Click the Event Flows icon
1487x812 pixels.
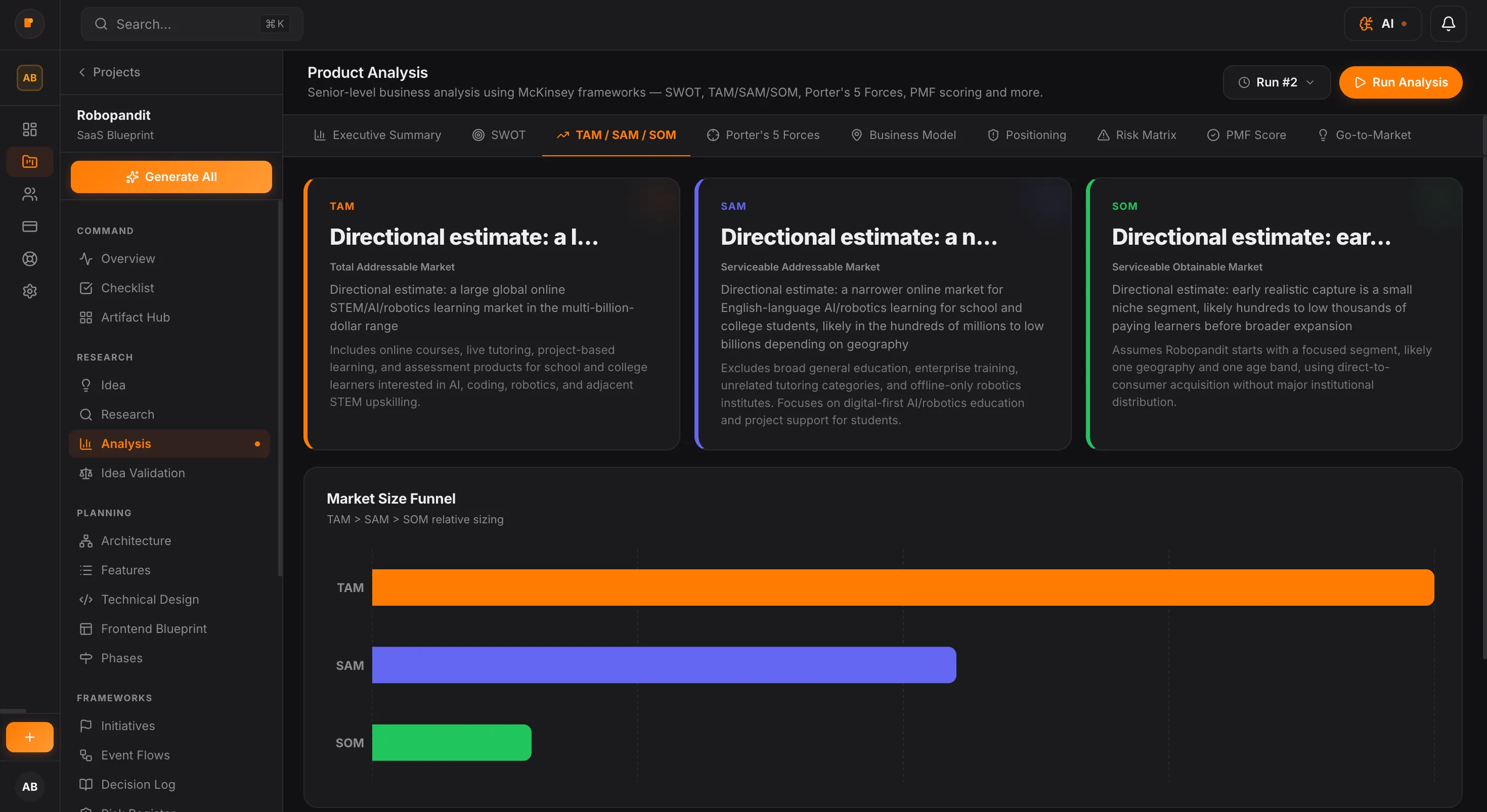[86, 755]
